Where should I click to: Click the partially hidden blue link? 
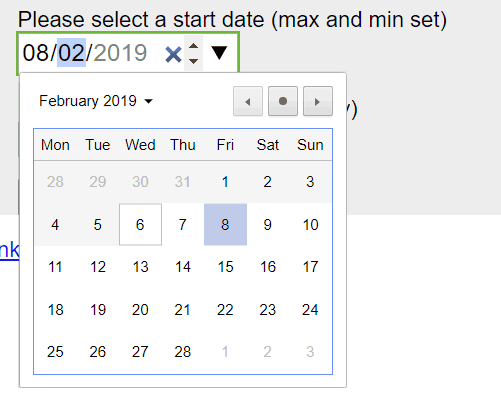pos(9,250)
